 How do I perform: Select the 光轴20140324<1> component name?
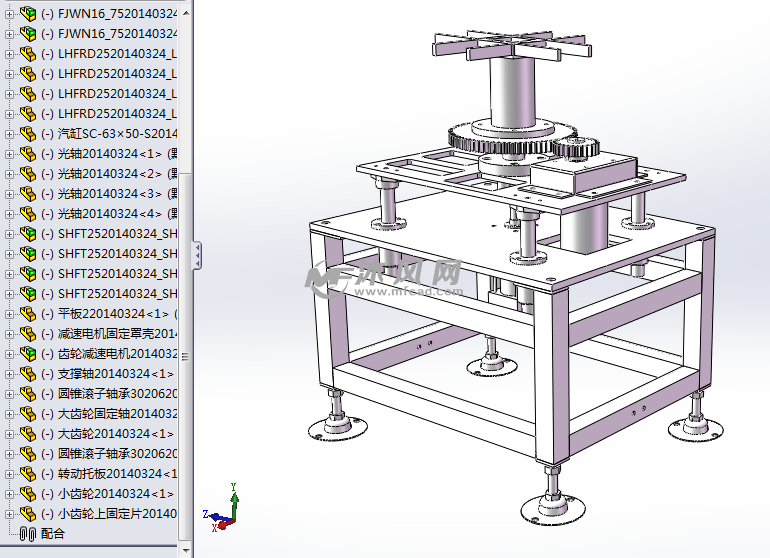click(x=110, y=154)
